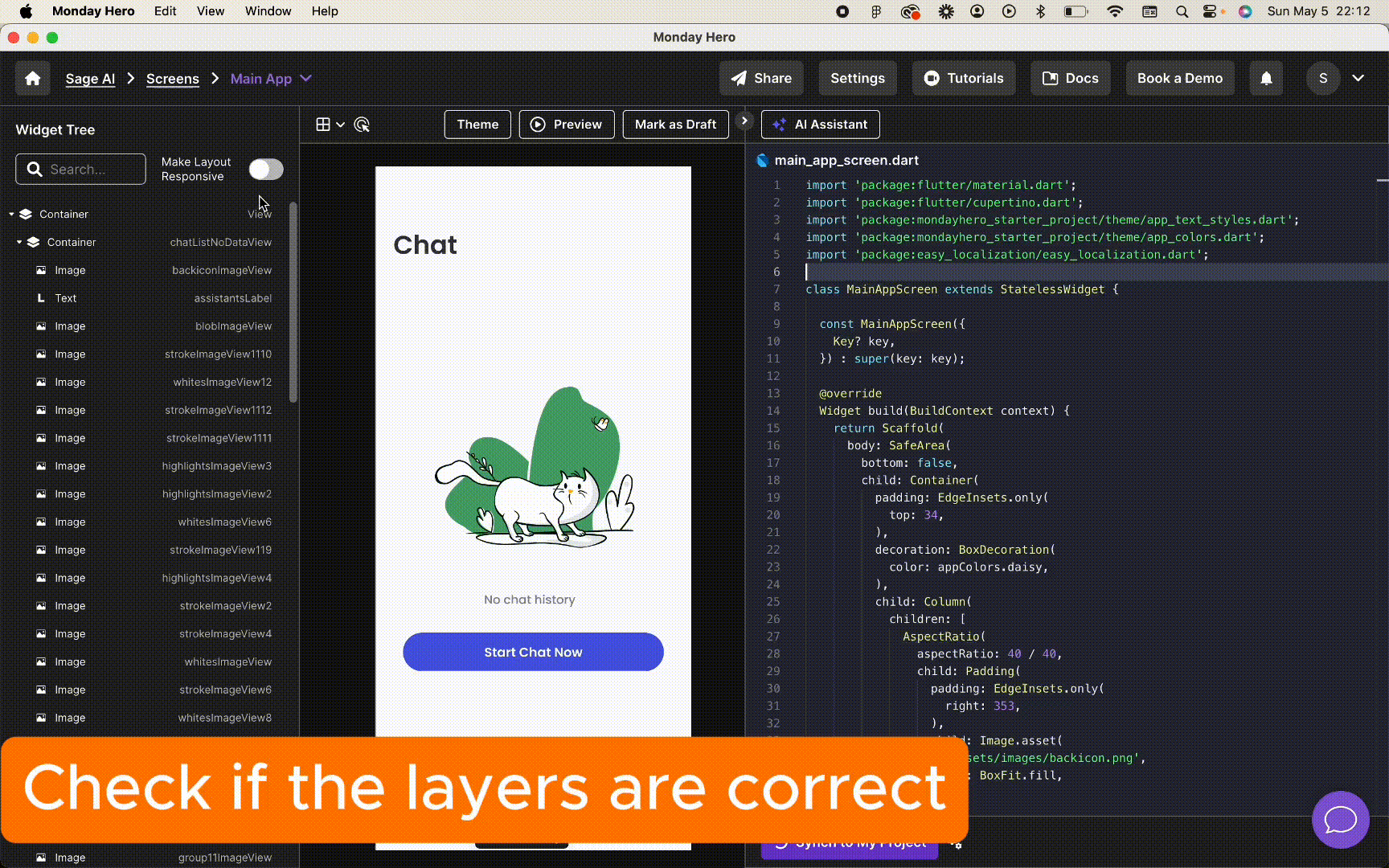Click the Widget Tree scrollbar

pyautogui.click(x=293, y=301)
